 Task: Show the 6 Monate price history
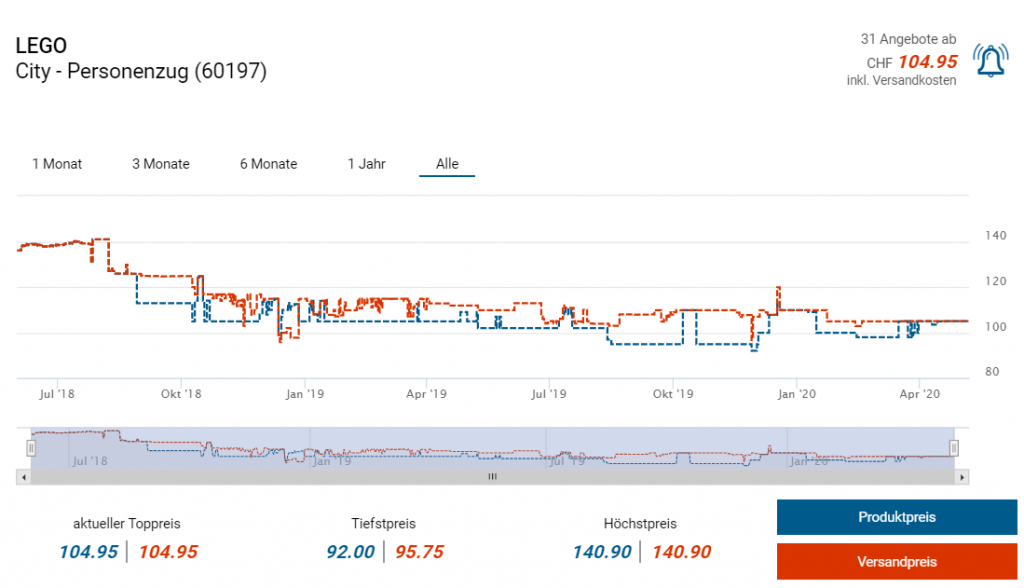click(268, 164)
